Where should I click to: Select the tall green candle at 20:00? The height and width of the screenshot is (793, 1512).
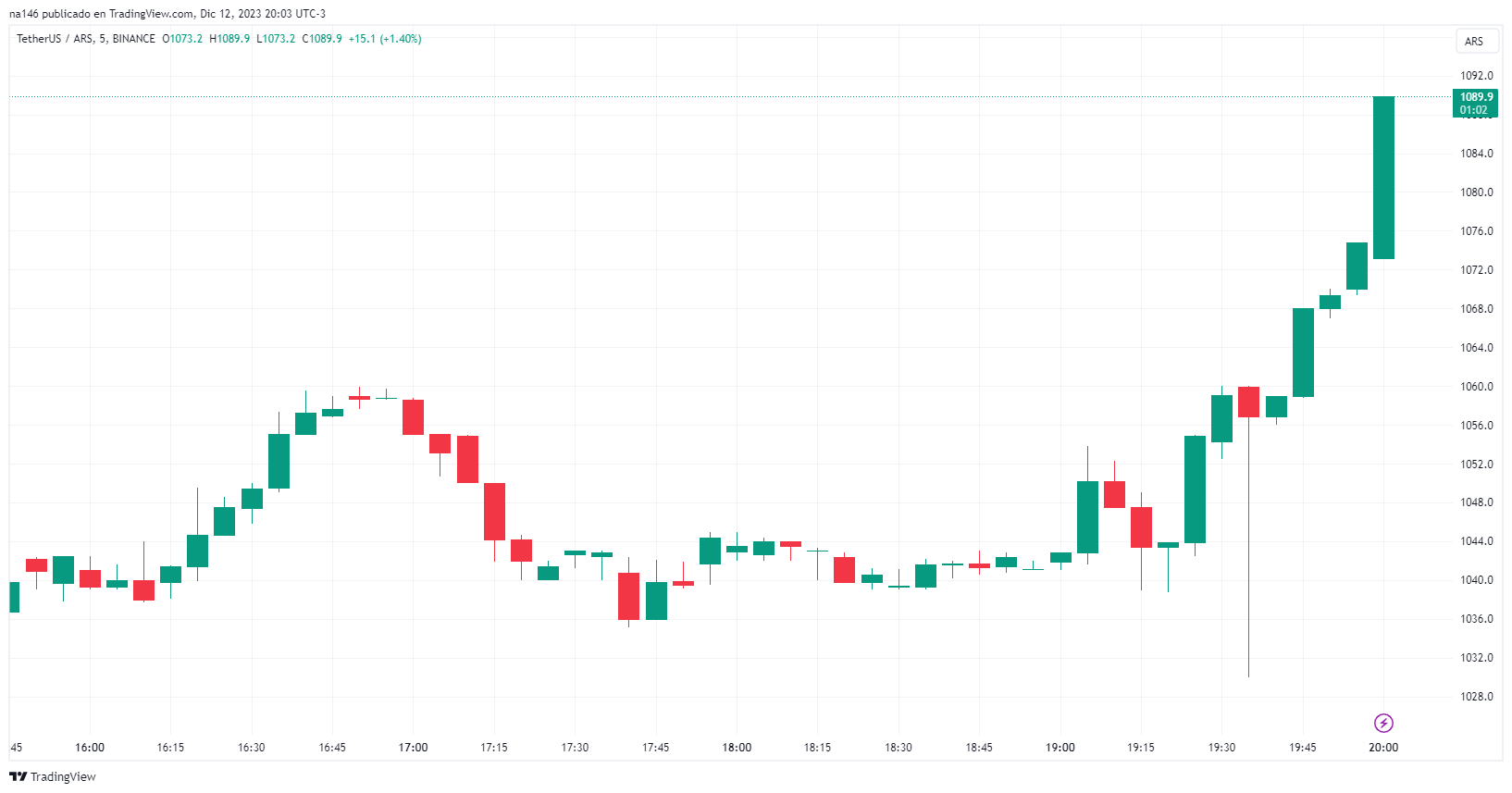1383,178
